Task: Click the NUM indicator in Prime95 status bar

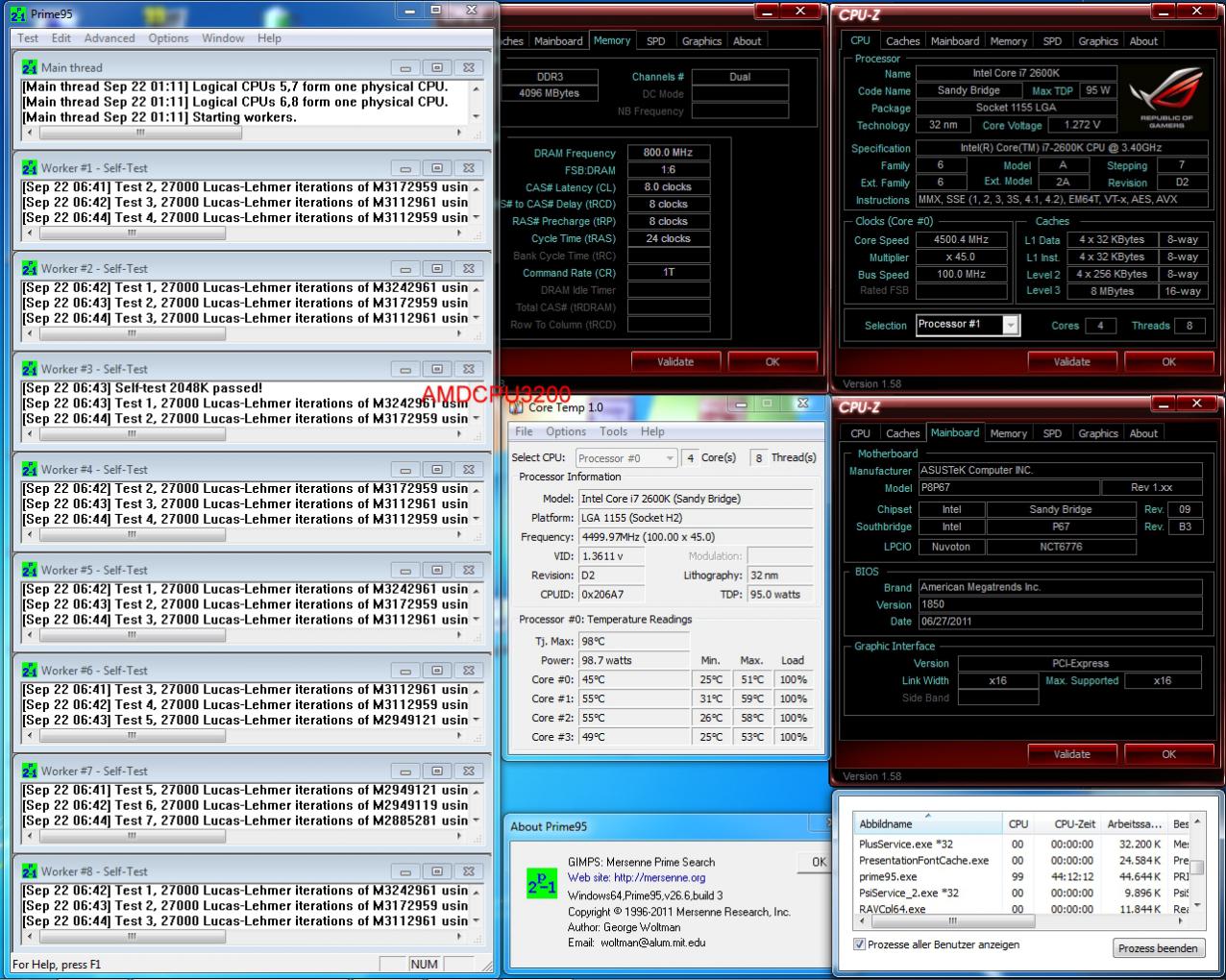Action: 424,964
